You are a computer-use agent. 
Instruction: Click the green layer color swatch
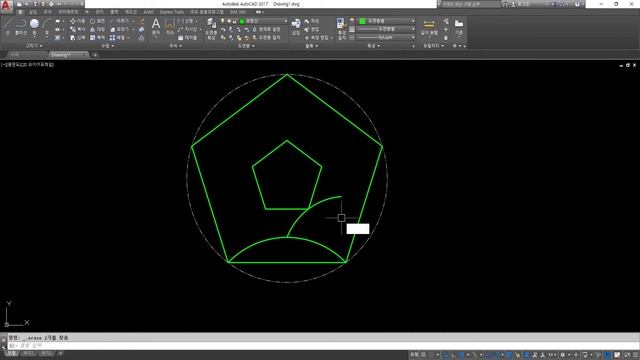(x=242, y=21)
